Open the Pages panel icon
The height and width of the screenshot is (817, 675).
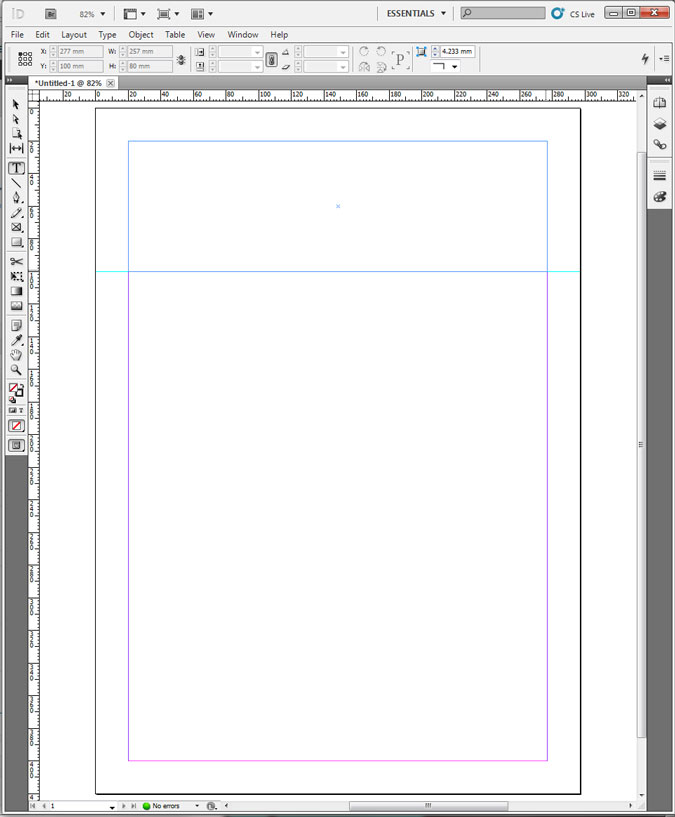pyautogui.click(x=659, y=103)
